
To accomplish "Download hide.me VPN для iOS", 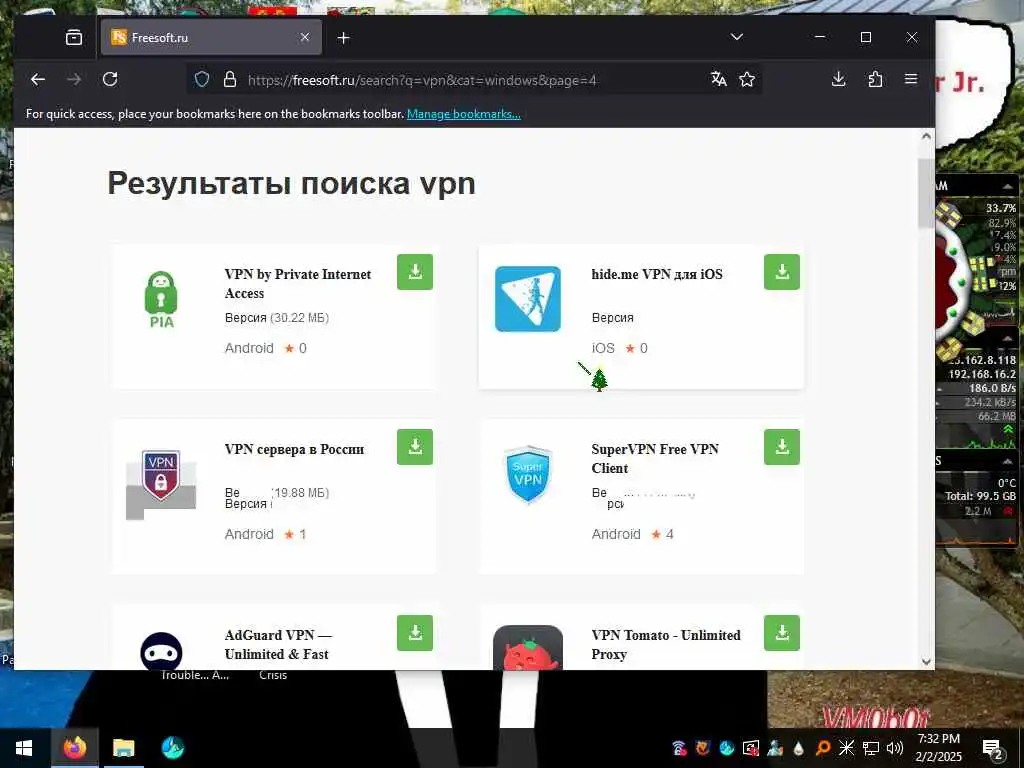I will (782, 272).
